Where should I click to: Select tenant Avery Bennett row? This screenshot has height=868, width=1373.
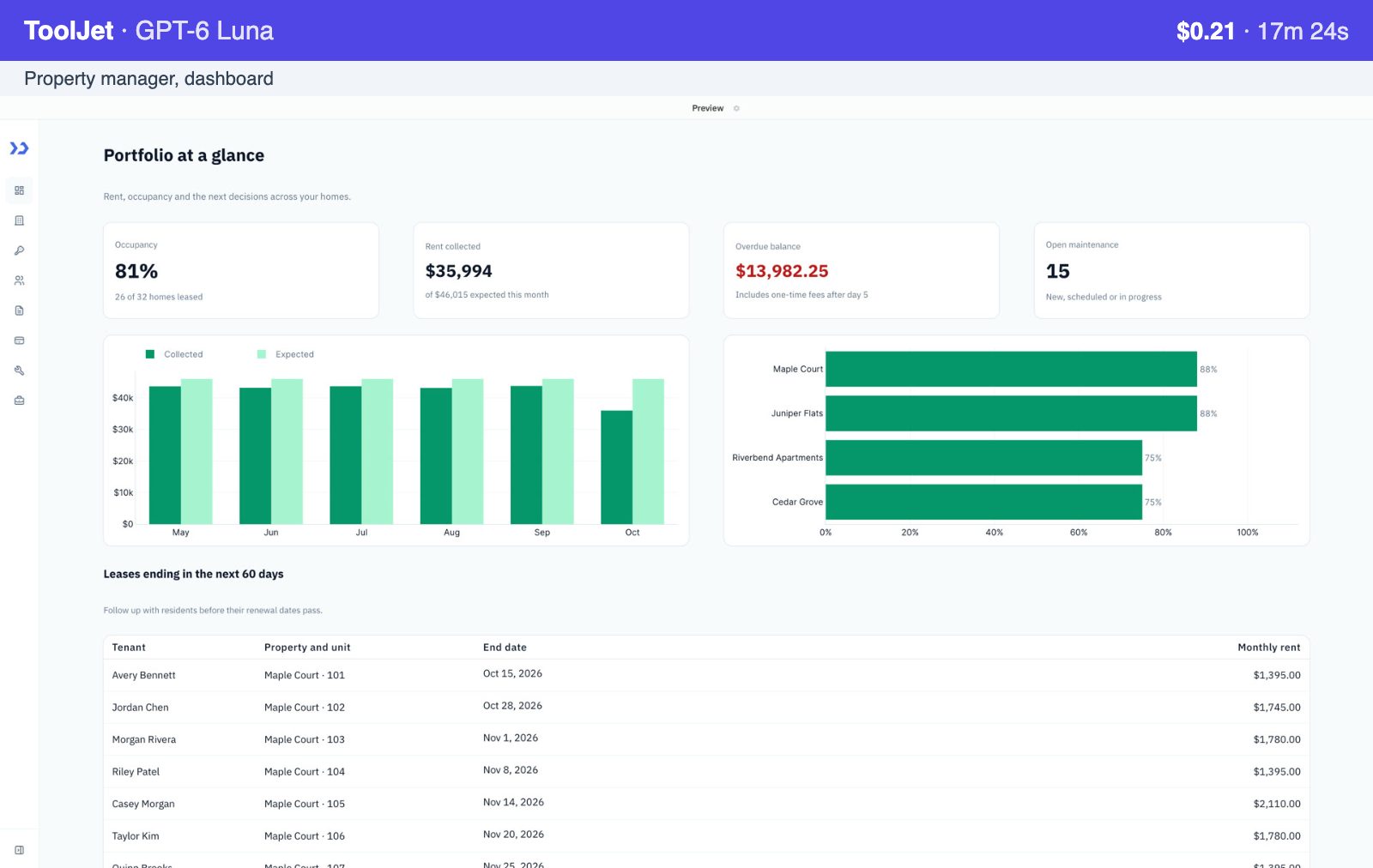pos(706,675)
